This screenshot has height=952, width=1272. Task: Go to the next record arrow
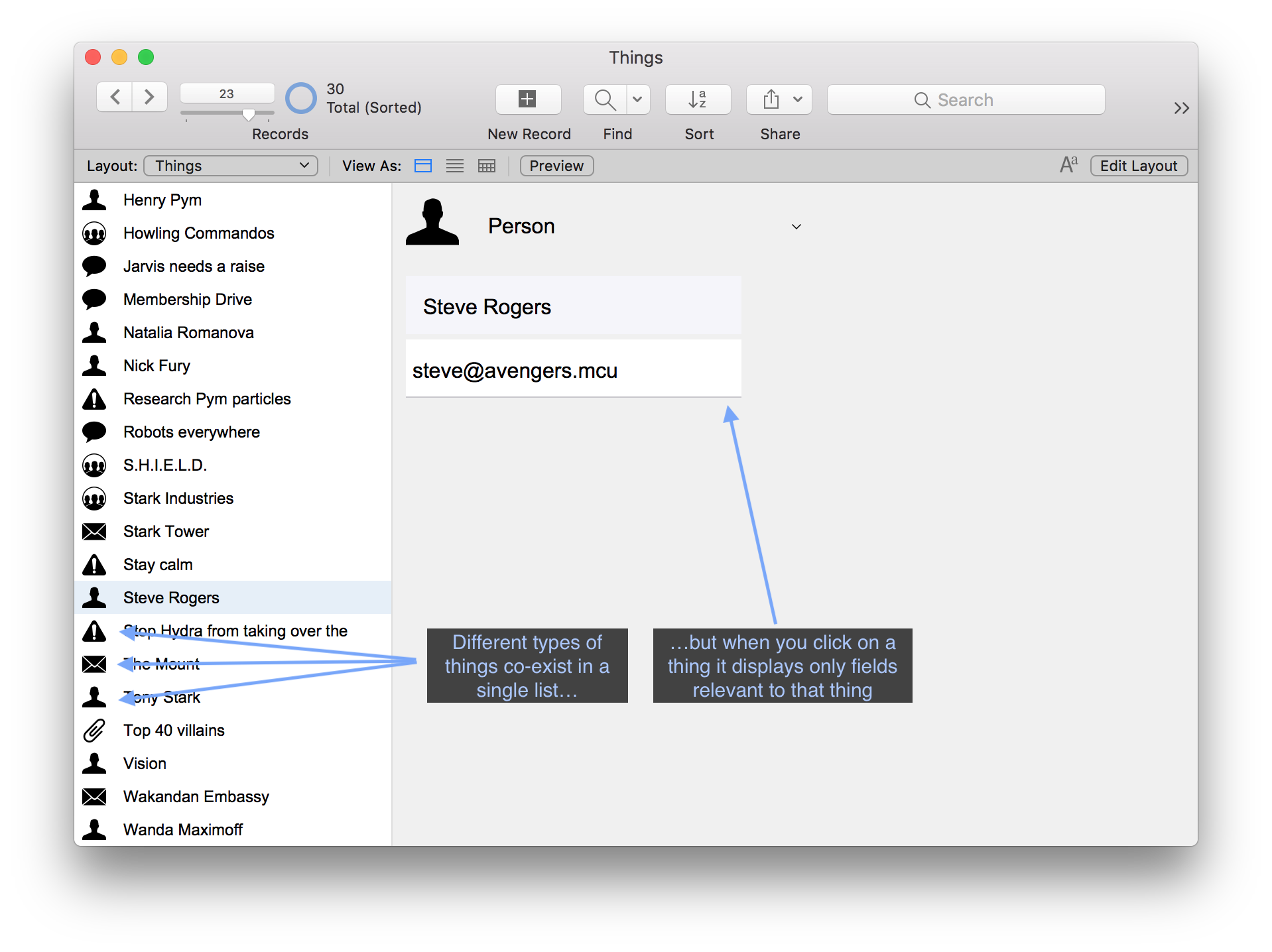point(149,97)
